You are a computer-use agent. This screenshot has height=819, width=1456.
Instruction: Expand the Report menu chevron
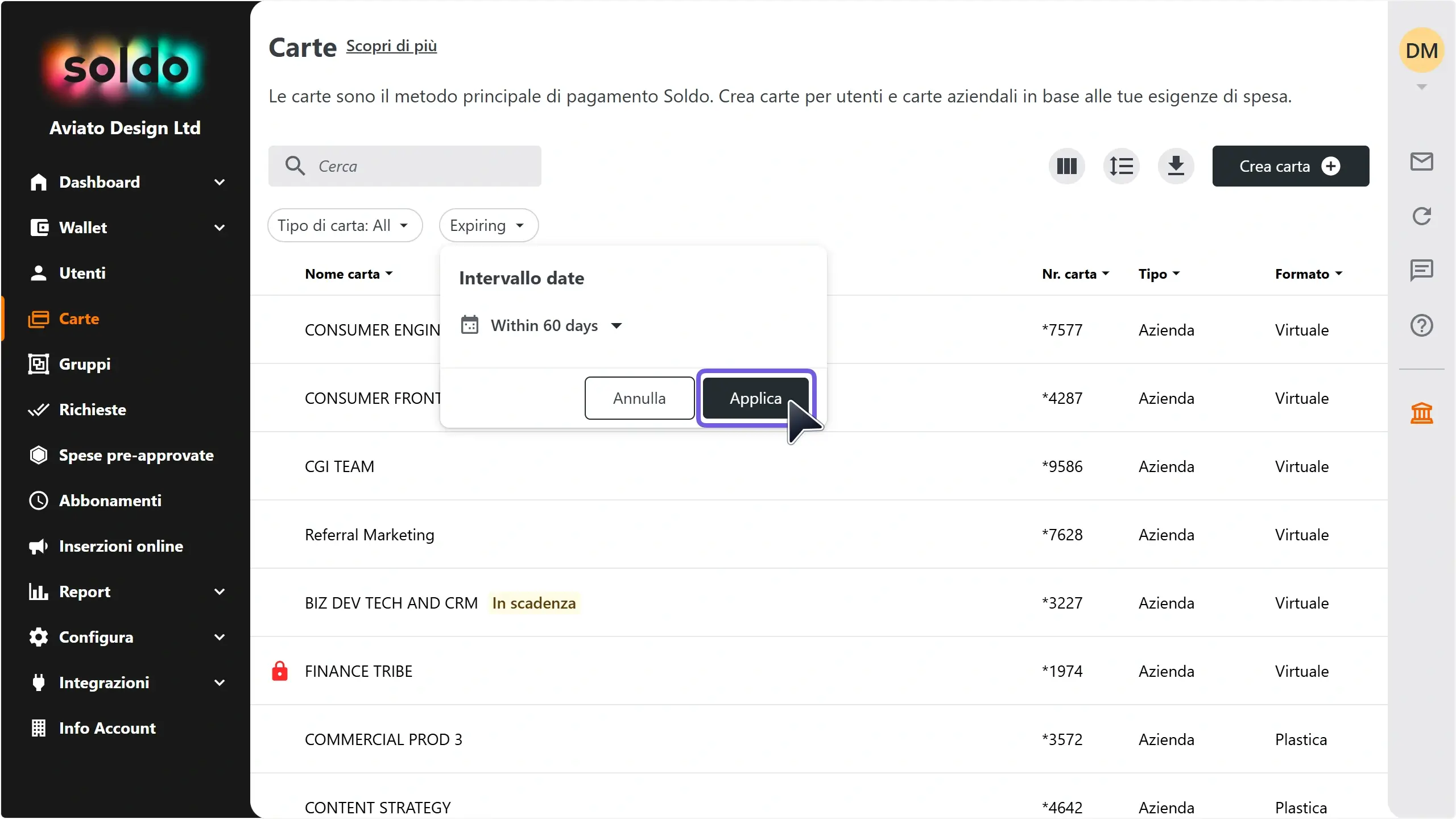tap(220, 591)
